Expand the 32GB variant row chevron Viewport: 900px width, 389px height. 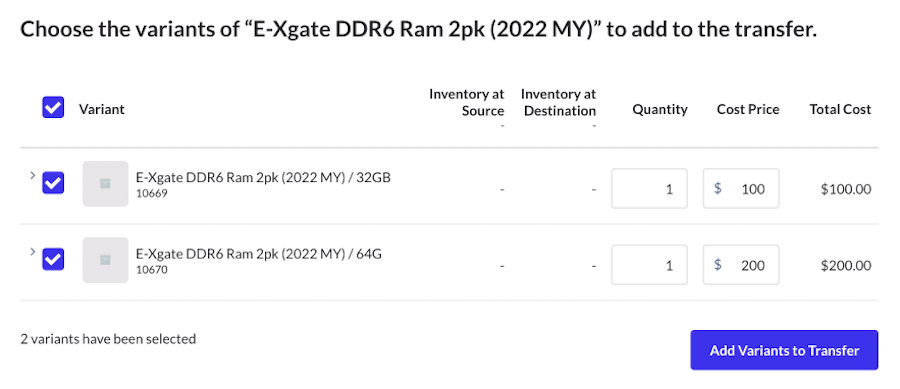click(33, 176)
